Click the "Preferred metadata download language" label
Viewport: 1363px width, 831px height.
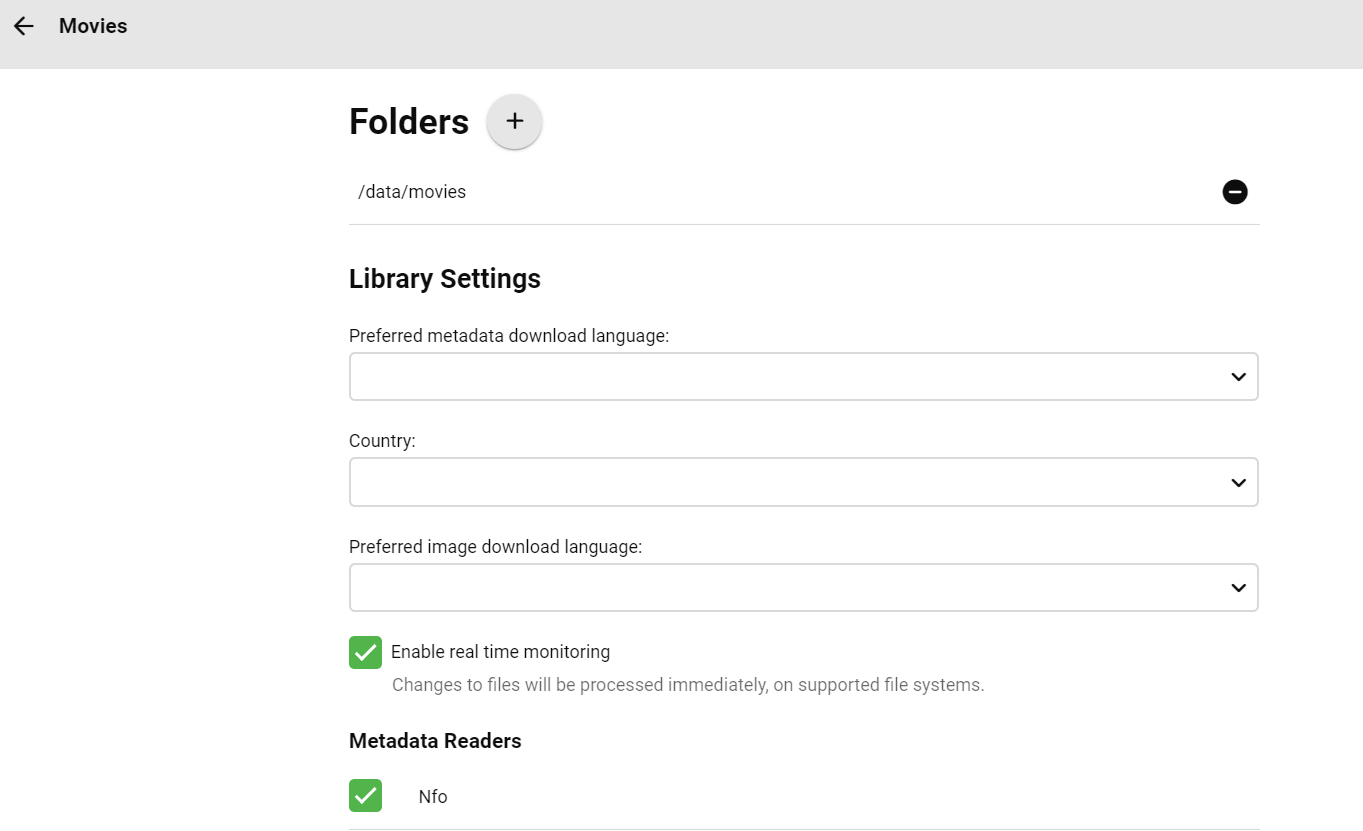(x=508, y=336)
